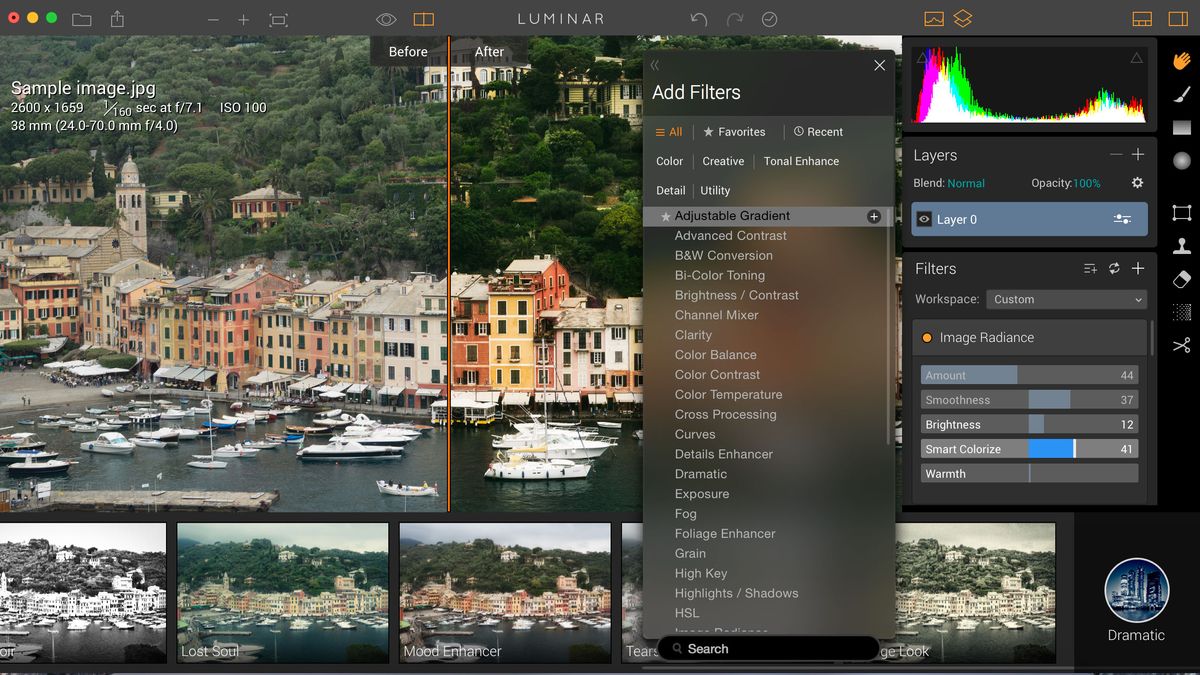The height and width of the screenshot is (675, 1200).
Task: Select the Erase tool
Action: click(x=1181, y=280)
